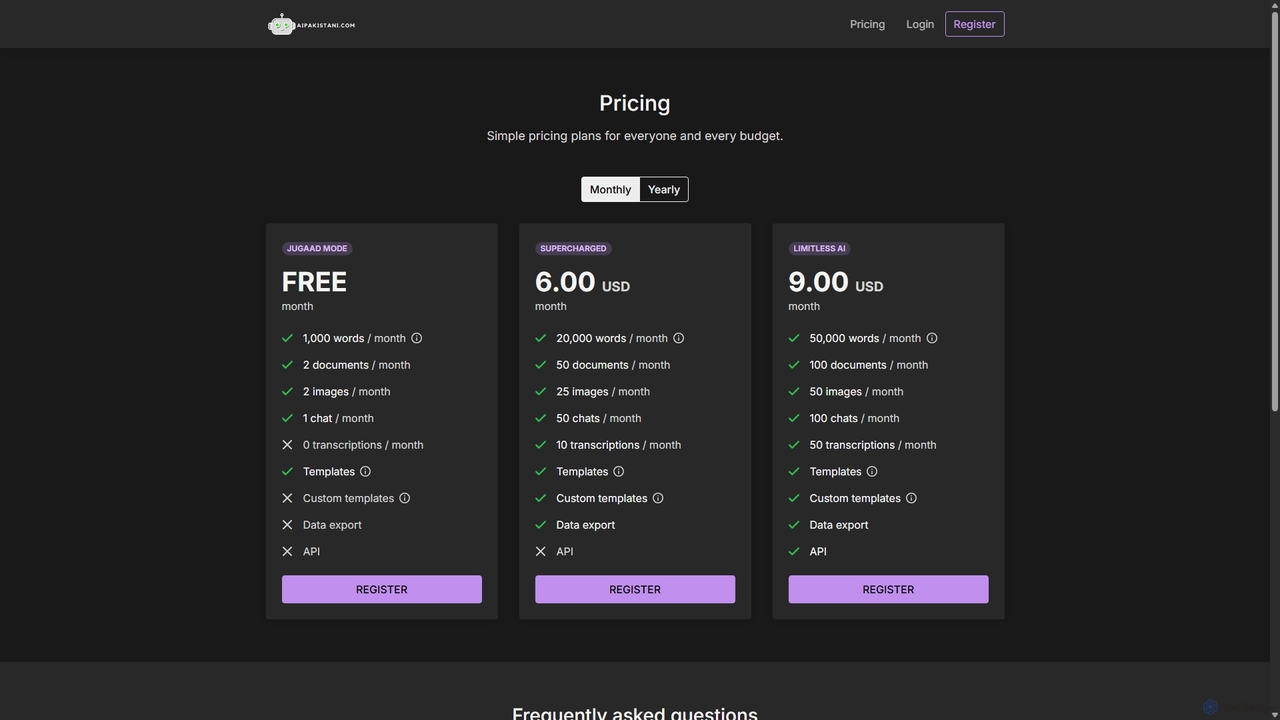Click the Register button in header
The image size is (1280, 720).
coord(974,24)
